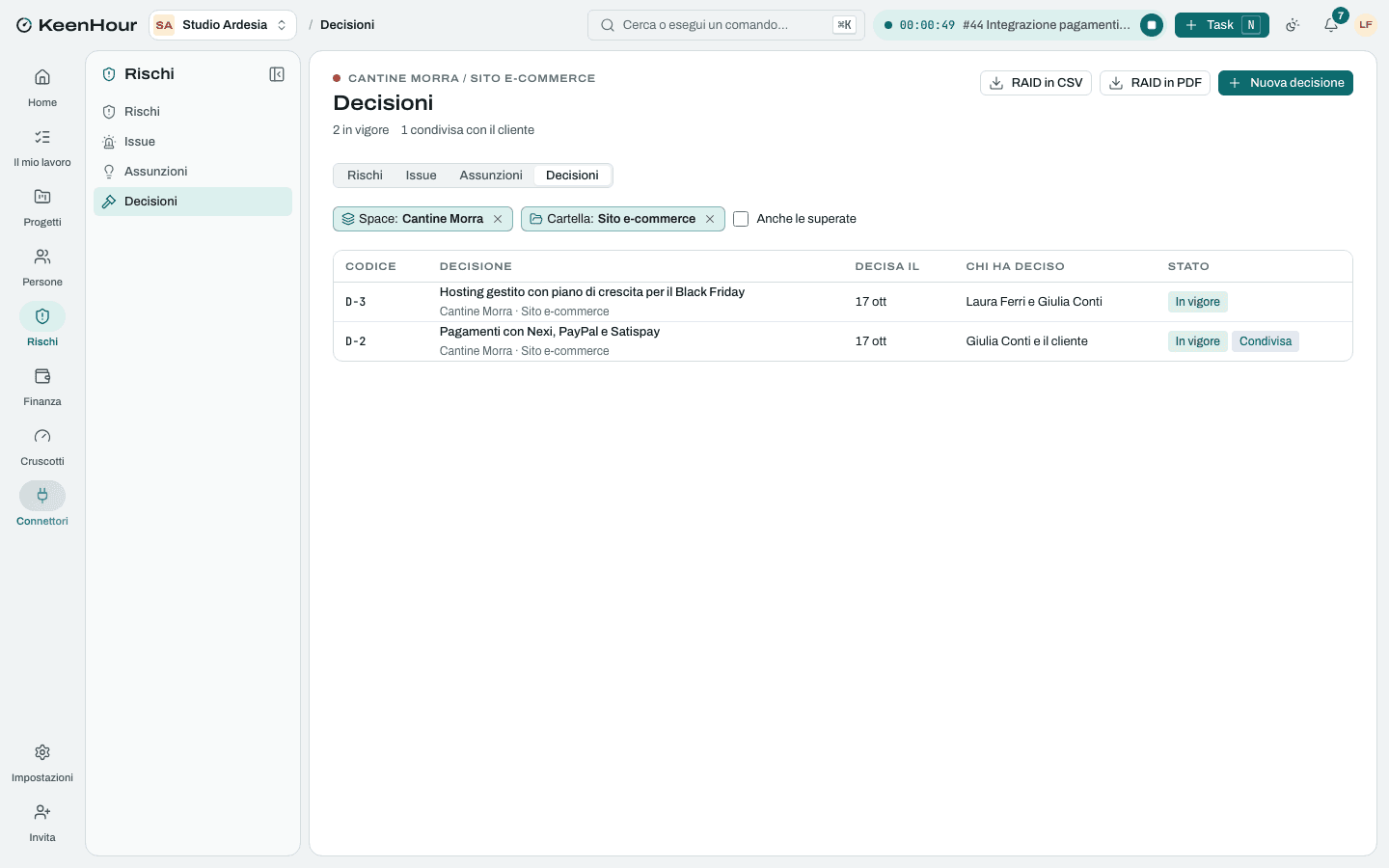Viewport: 1389px width, 868px height.
Task: Remove the Space: Cantine Morra filter
Action: click(x=498, y=219)
